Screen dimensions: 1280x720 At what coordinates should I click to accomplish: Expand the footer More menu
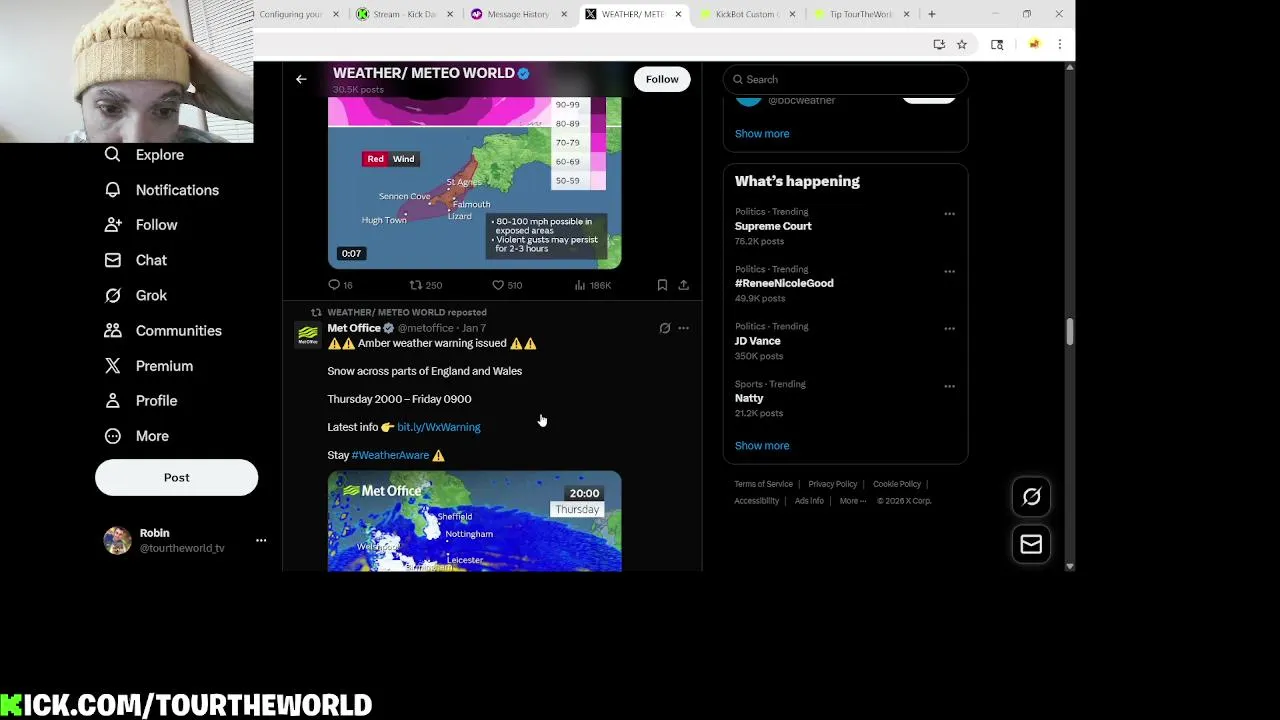pos(851,501)
